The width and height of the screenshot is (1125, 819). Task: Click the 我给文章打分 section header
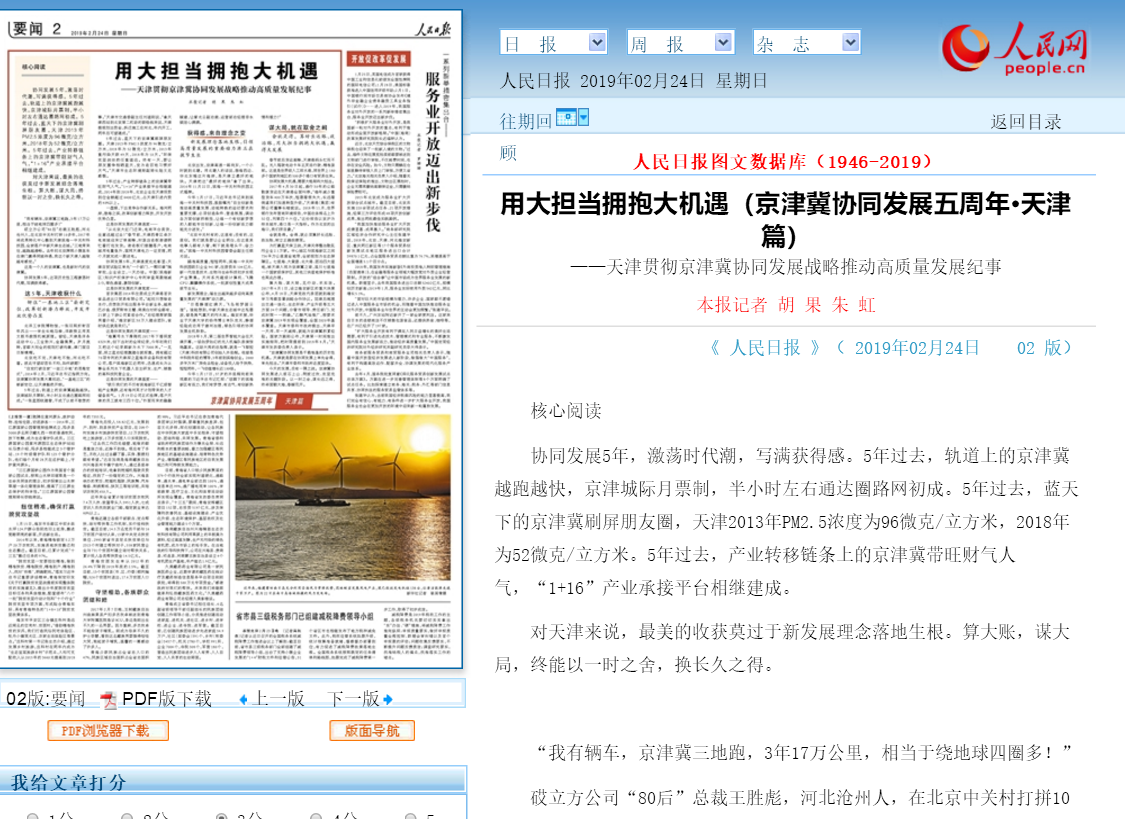(68, 782)
